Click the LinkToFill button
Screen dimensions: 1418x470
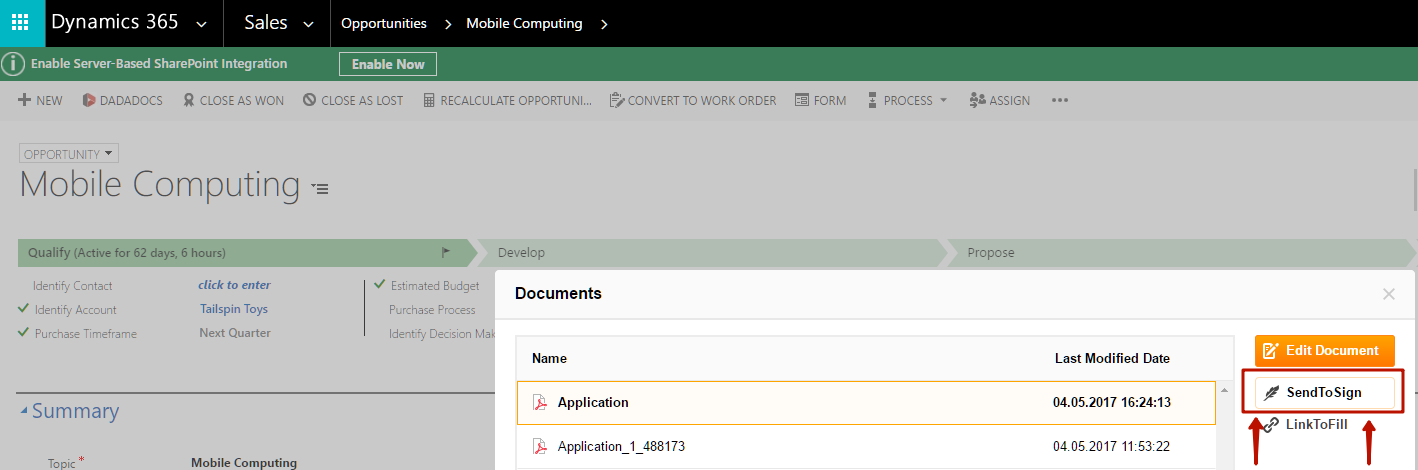1306,424
